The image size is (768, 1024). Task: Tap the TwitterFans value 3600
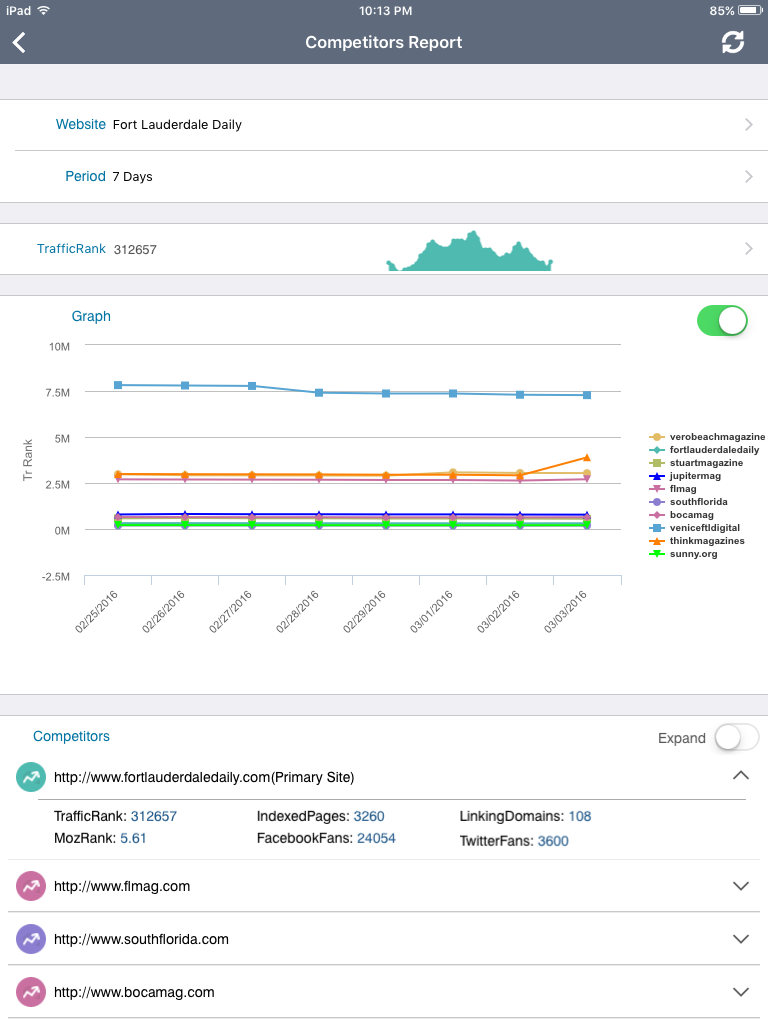pyautogui.click(x=553, y=841)
